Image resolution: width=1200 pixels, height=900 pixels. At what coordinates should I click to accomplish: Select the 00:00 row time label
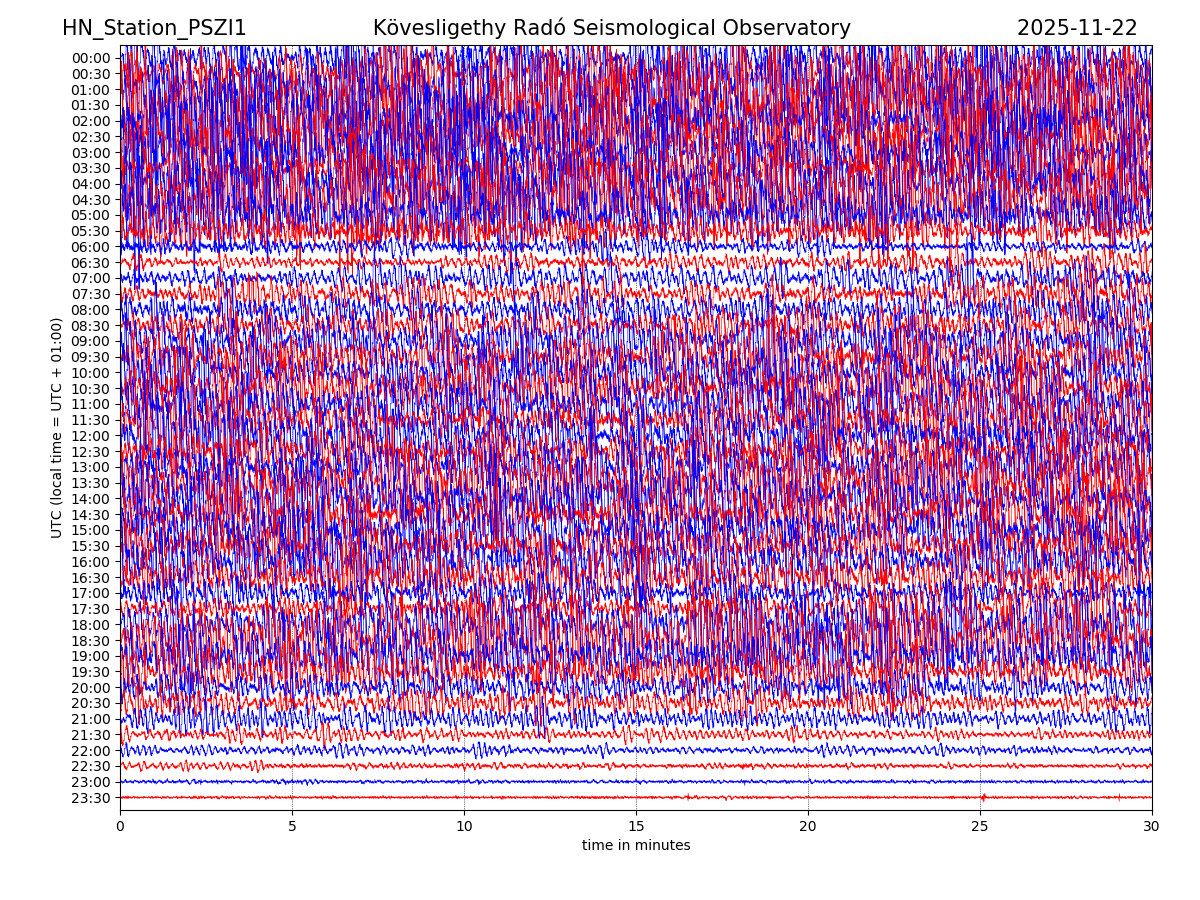tap(90, 58)
